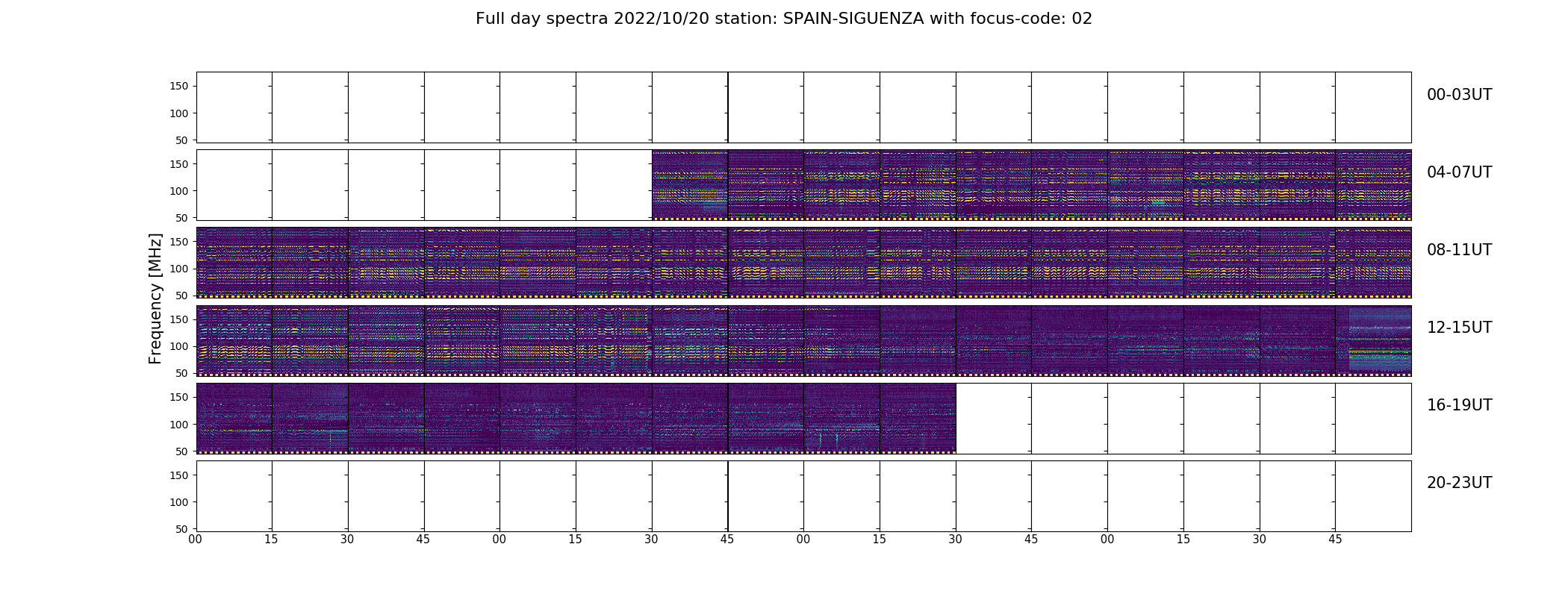This screenshot has width=1568, height=597.
Task: Click the 50 tick in the 20-23UT row
Action: tap(183, 528)
